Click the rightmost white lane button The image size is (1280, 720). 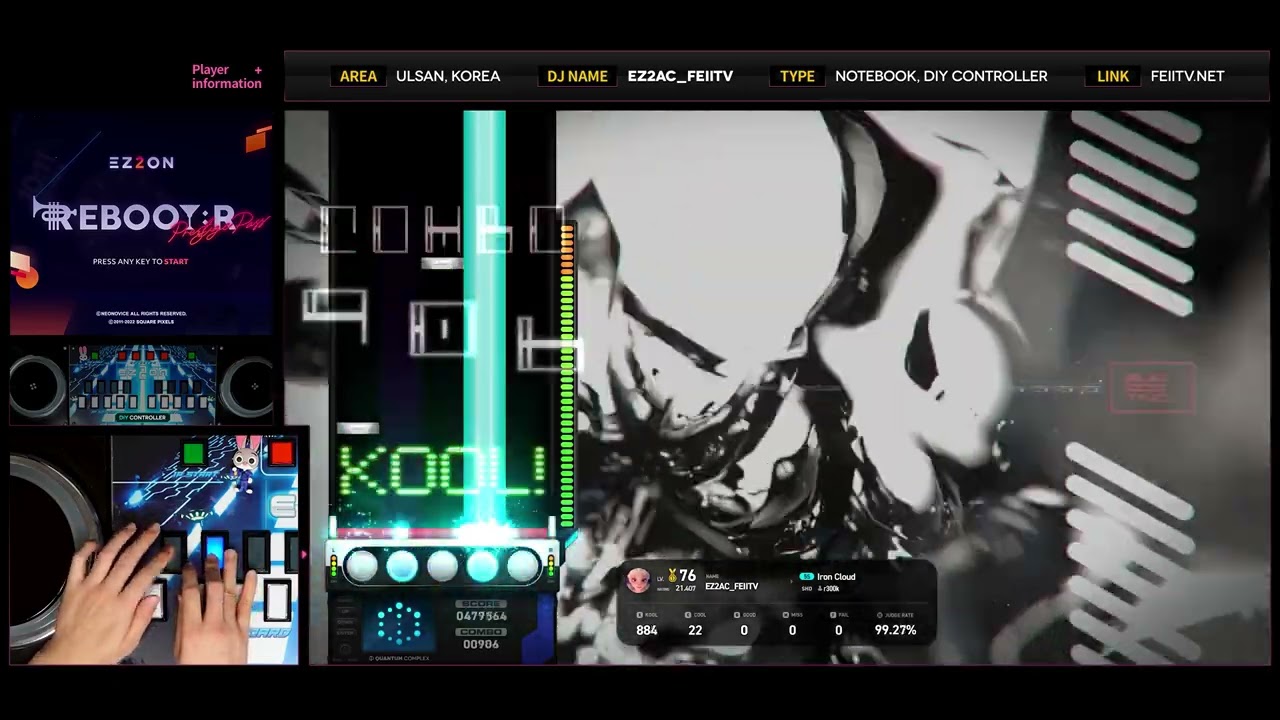[523, 567]
